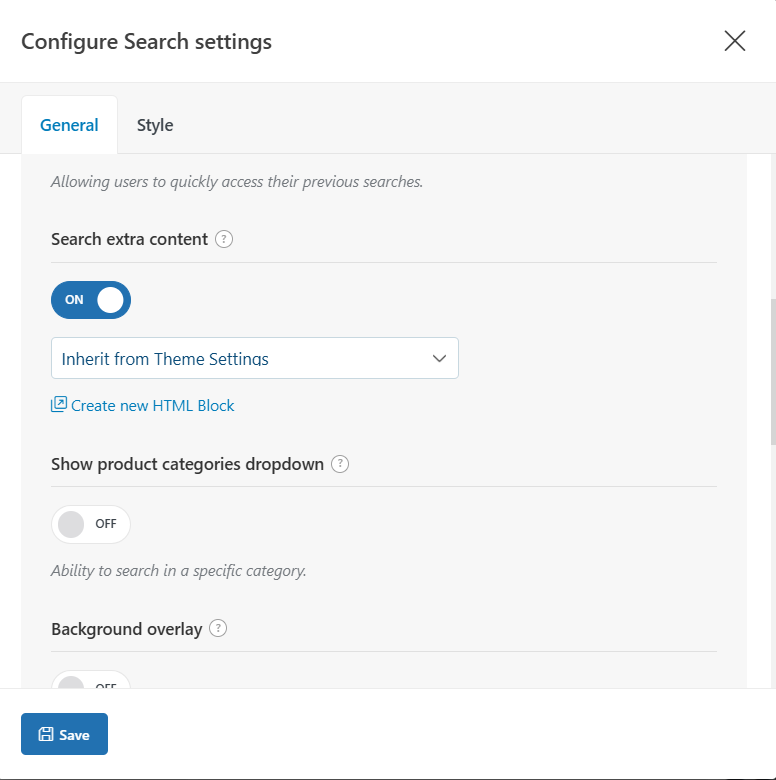Enable the Show product categories dropdown toggle
Viewport: 776px width, 780px height.
point(91,524)
